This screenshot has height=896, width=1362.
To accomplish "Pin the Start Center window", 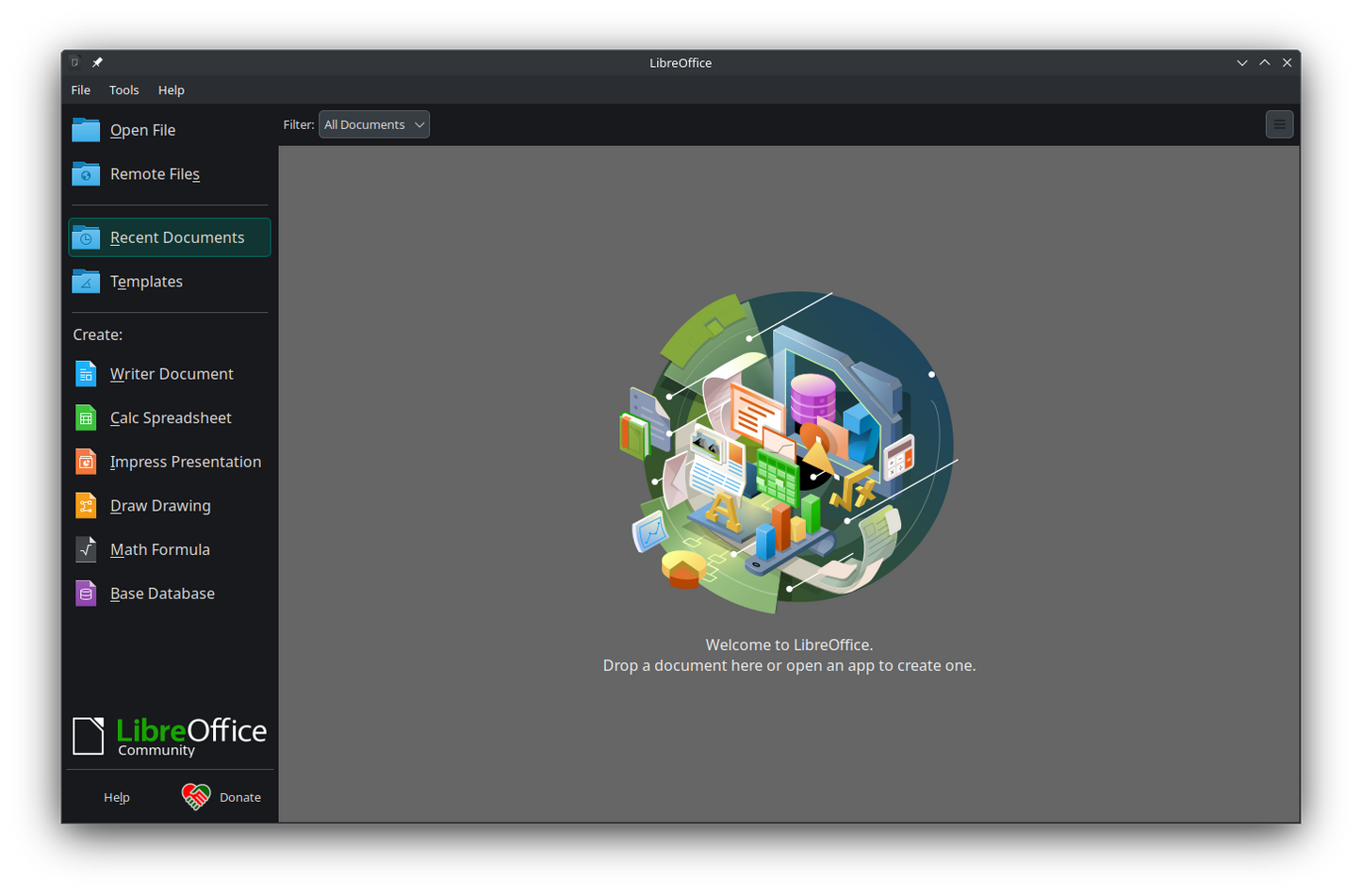I will [x=97, y=62].
